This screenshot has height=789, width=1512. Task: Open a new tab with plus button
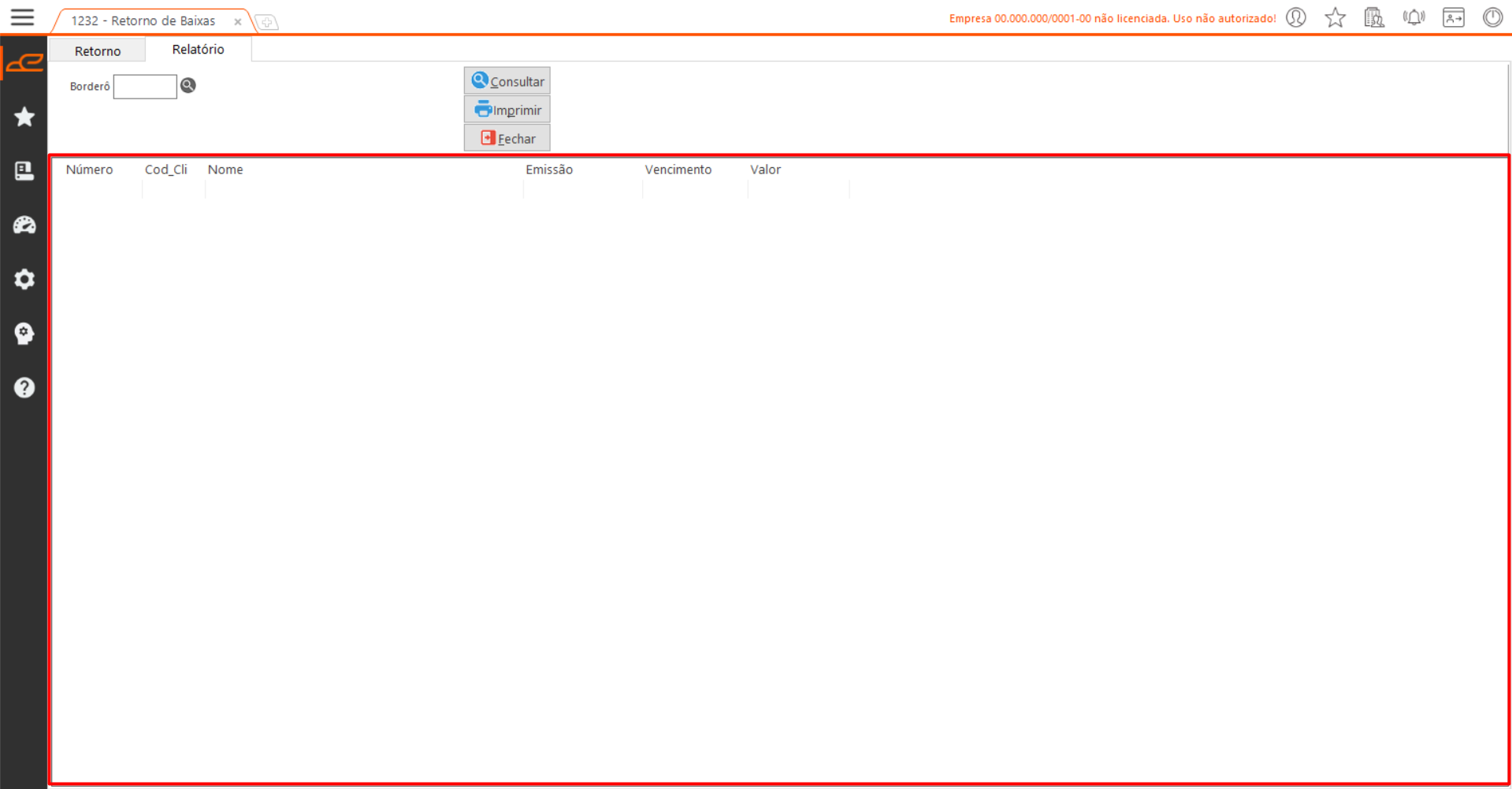point(267,22)
